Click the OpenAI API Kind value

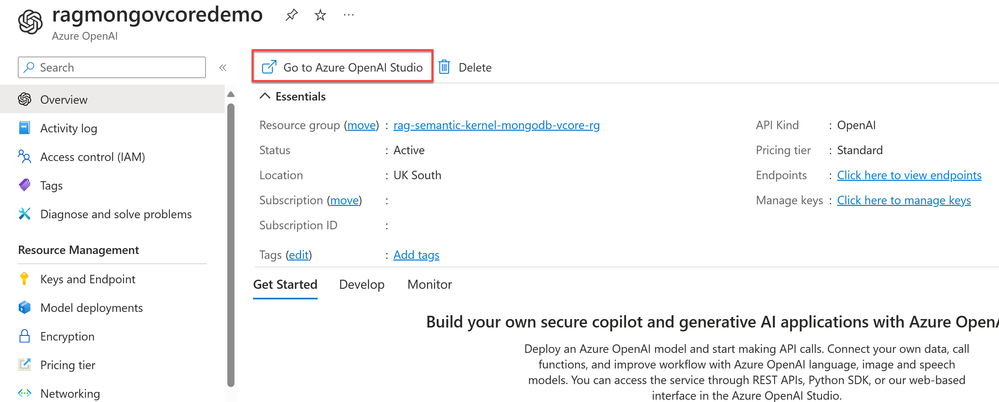(x=858, y=126)
